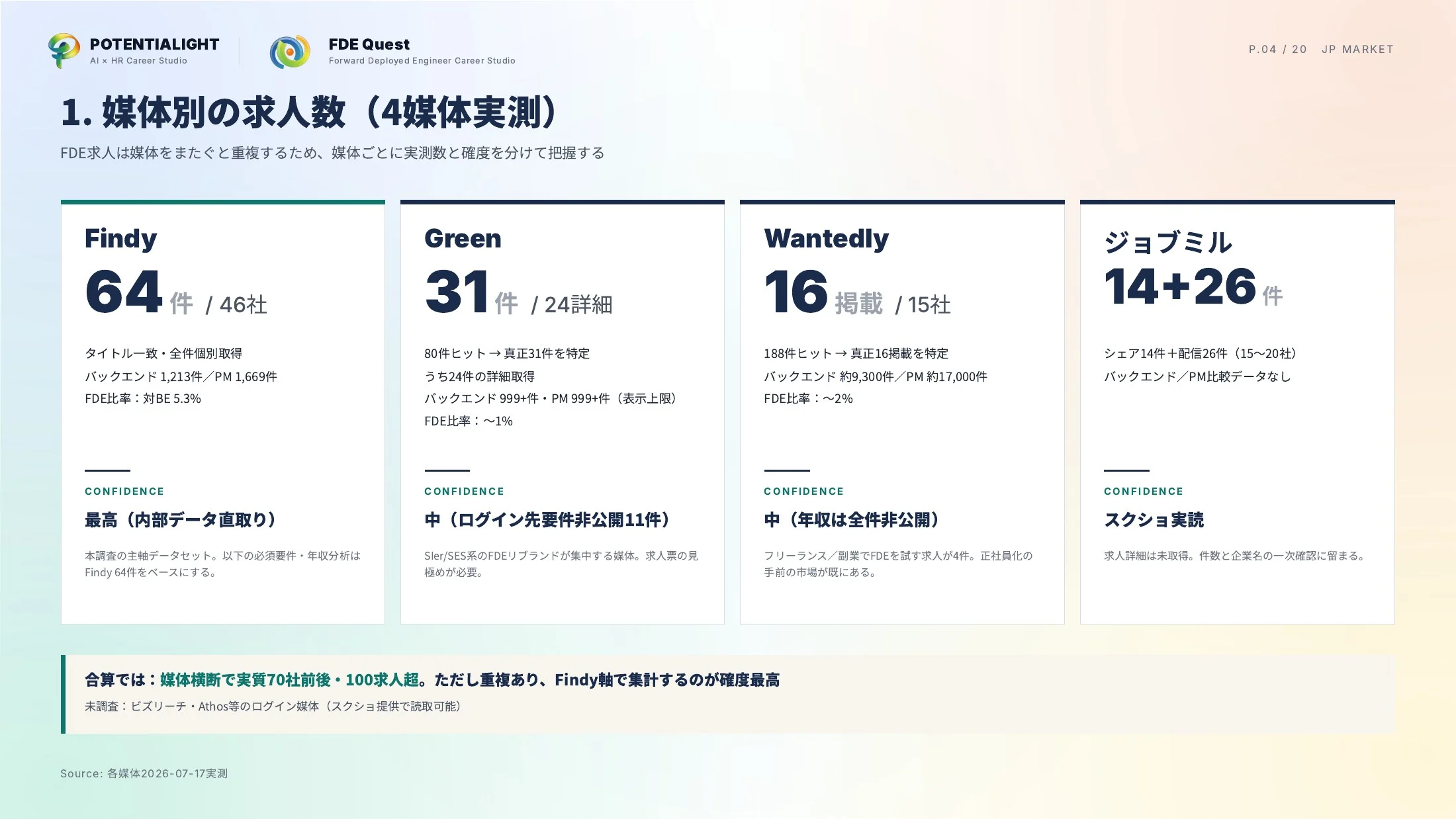Click the POTENTIALIGHT logo icon
This screenshot has height=819, width=1456.
[x=64, y=50]
